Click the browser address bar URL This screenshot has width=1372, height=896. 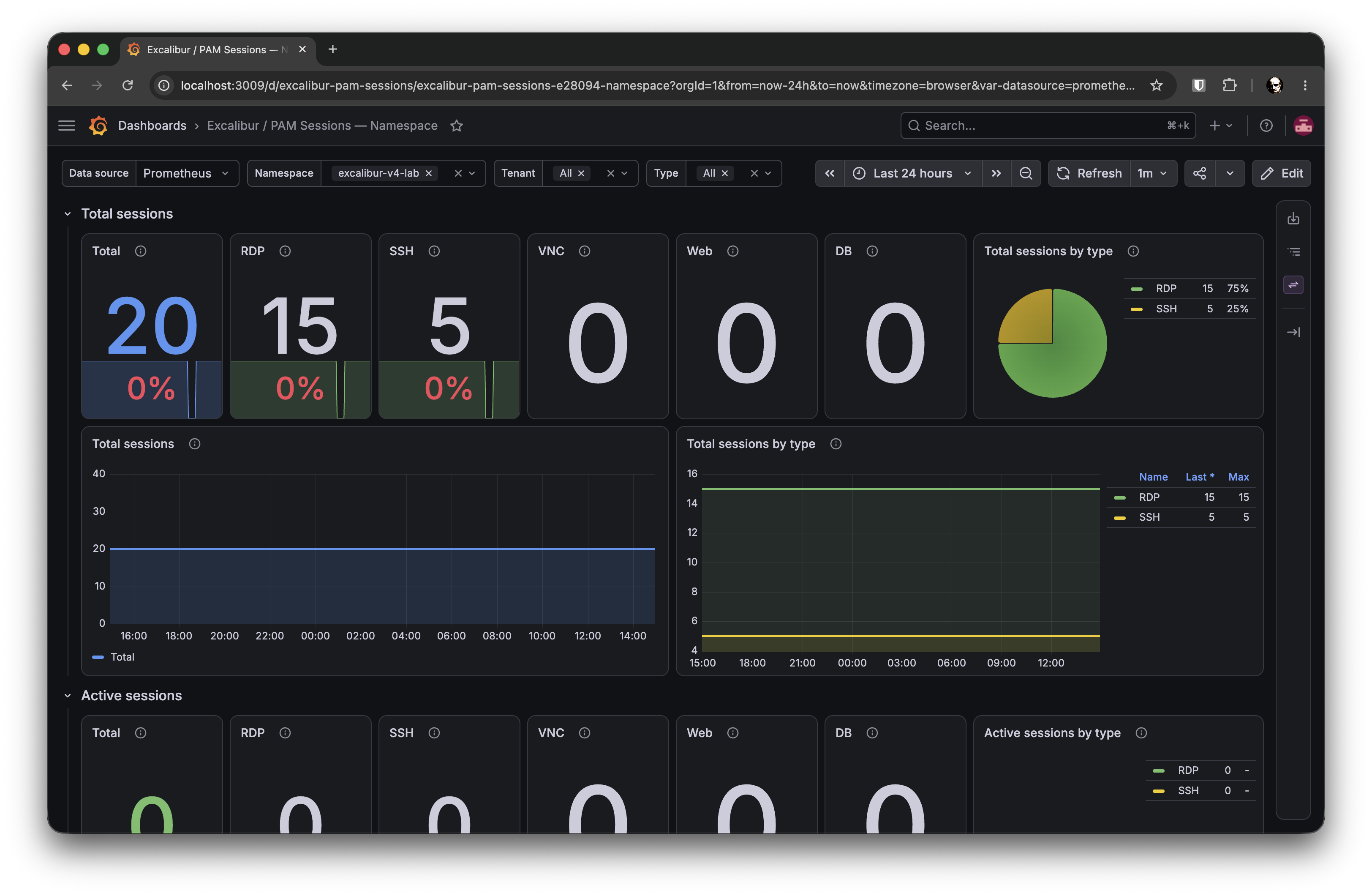click(x=657, y=85)
